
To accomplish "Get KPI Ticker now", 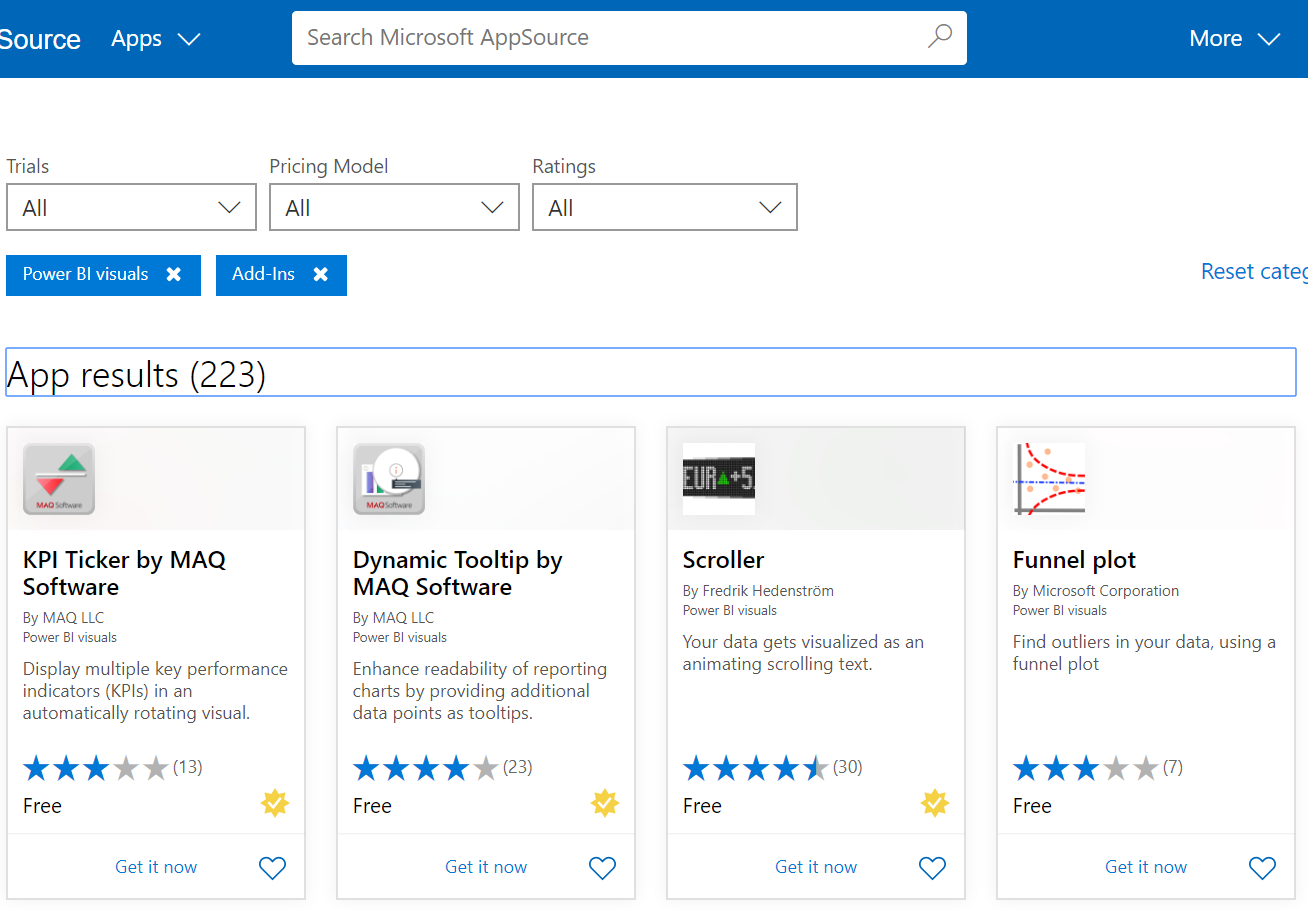I will point(156,867).
